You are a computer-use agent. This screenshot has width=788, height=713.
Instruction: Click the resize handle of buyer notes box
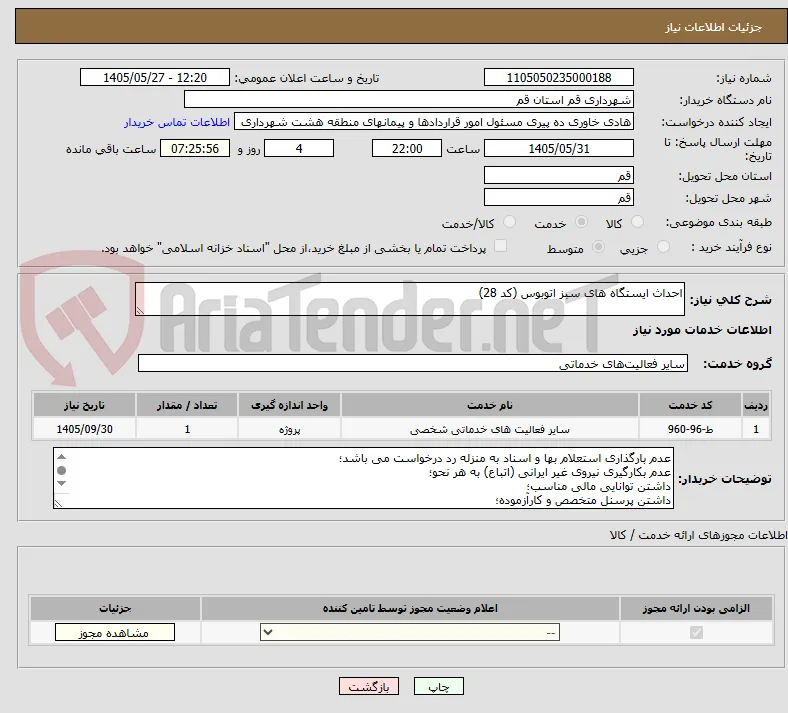point(58,503)
